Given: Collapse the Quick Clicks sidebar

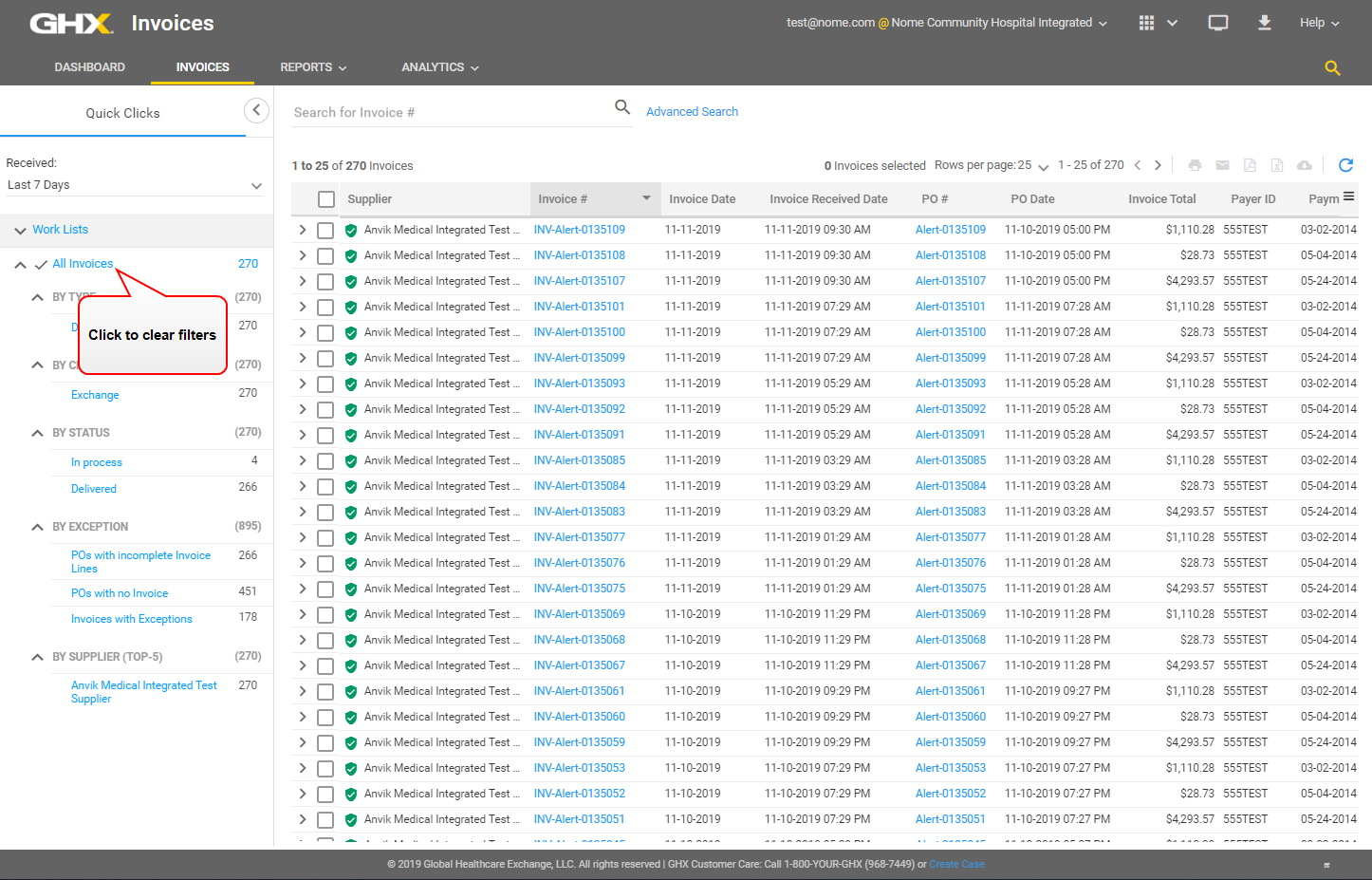Looking at the screenshot, I should [x=256, y=110].
